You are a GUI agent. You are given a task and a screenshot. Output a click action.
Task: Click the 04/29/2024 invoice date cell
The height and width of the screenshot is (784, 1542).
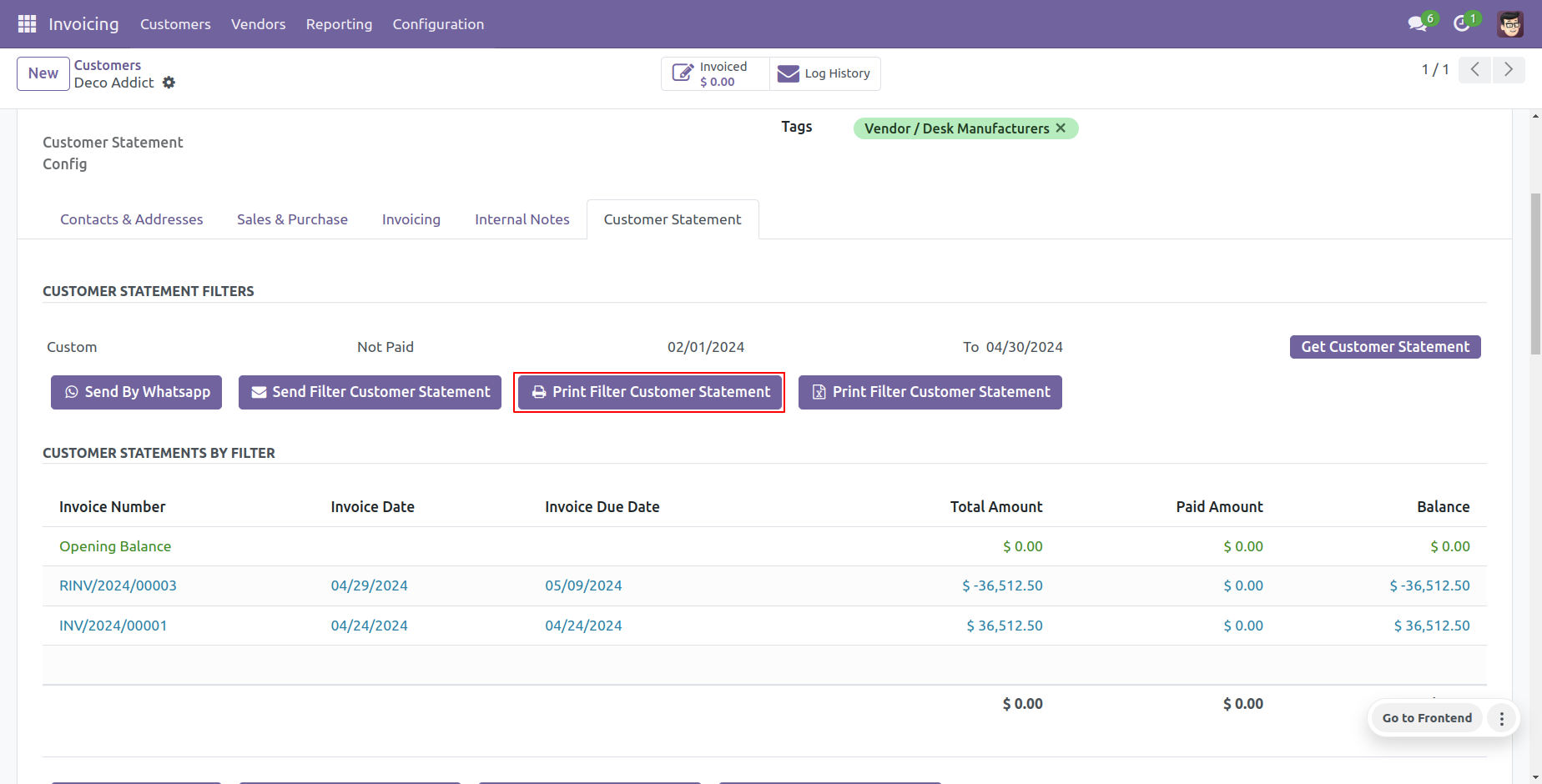(370, 585)
